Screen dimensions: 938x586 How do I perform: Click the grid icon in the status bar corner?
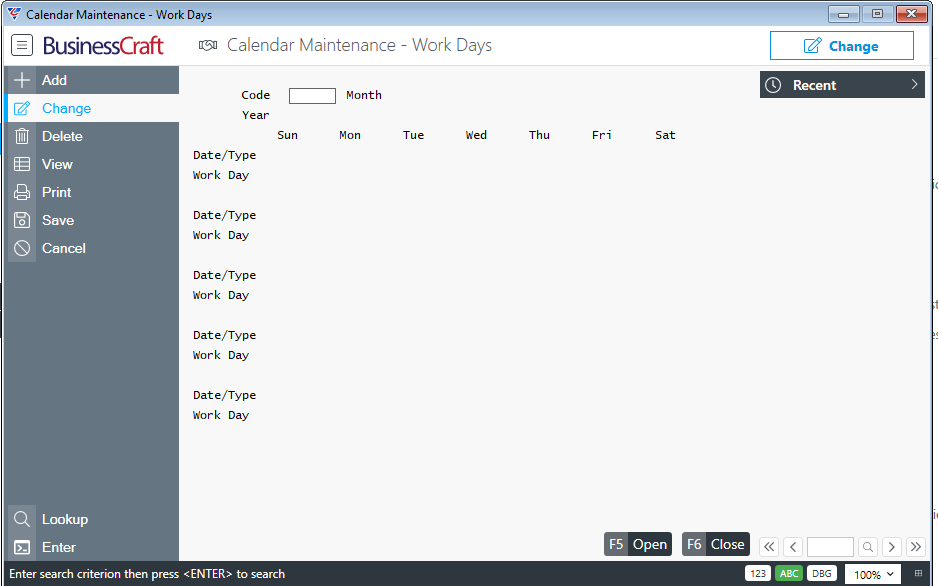(x=918, y=573)
